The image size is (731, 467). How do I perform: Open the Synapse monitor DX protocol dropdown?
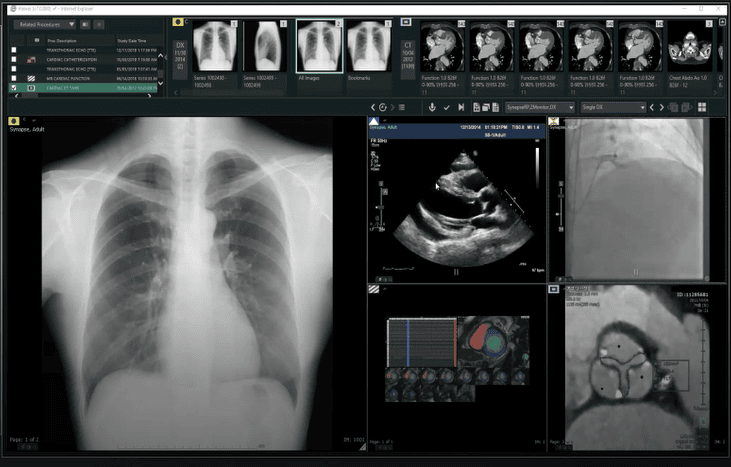[540, 108]
